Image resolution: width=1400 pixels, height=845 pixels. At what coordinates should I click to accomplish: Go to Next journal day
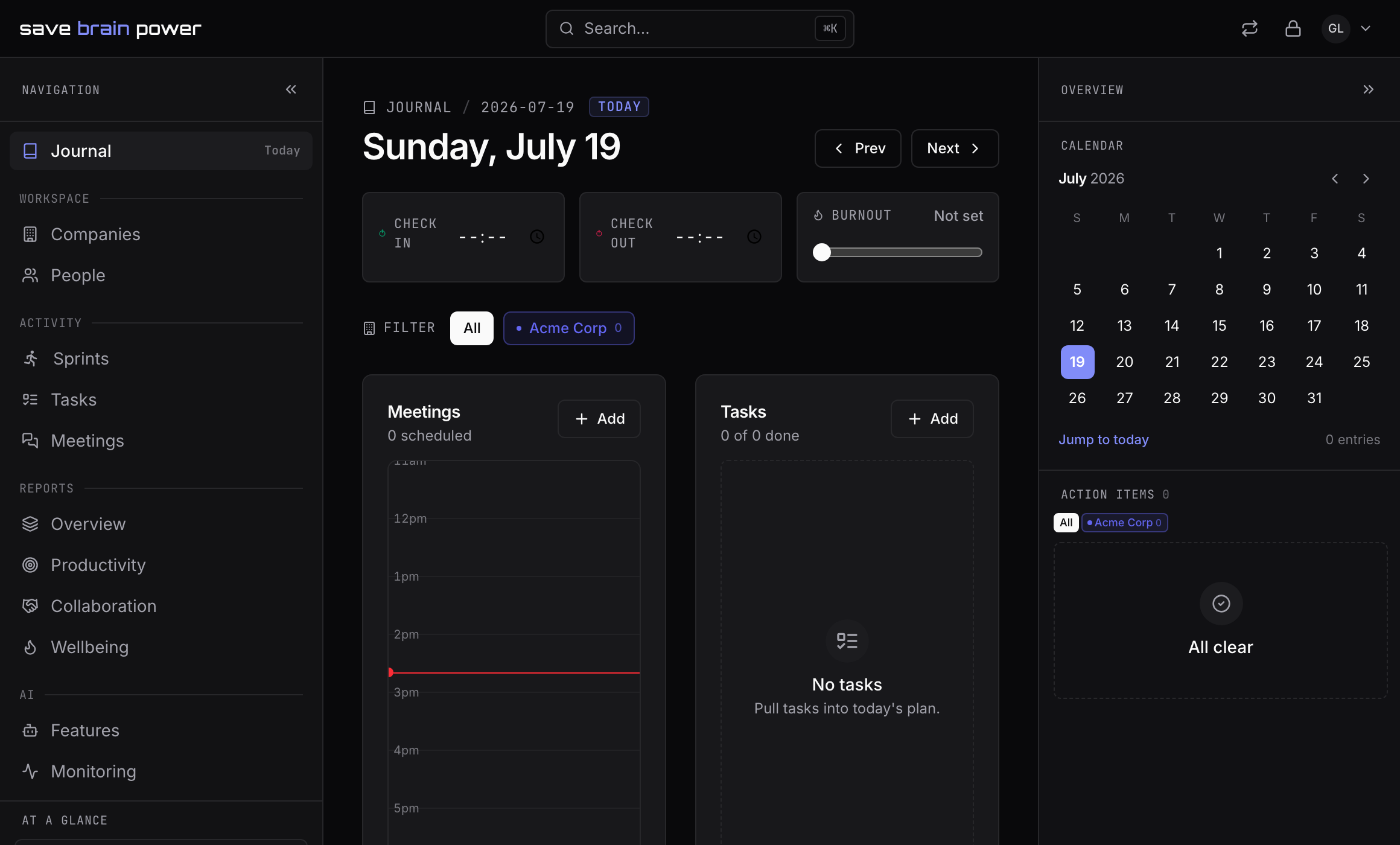click(955, 148)
